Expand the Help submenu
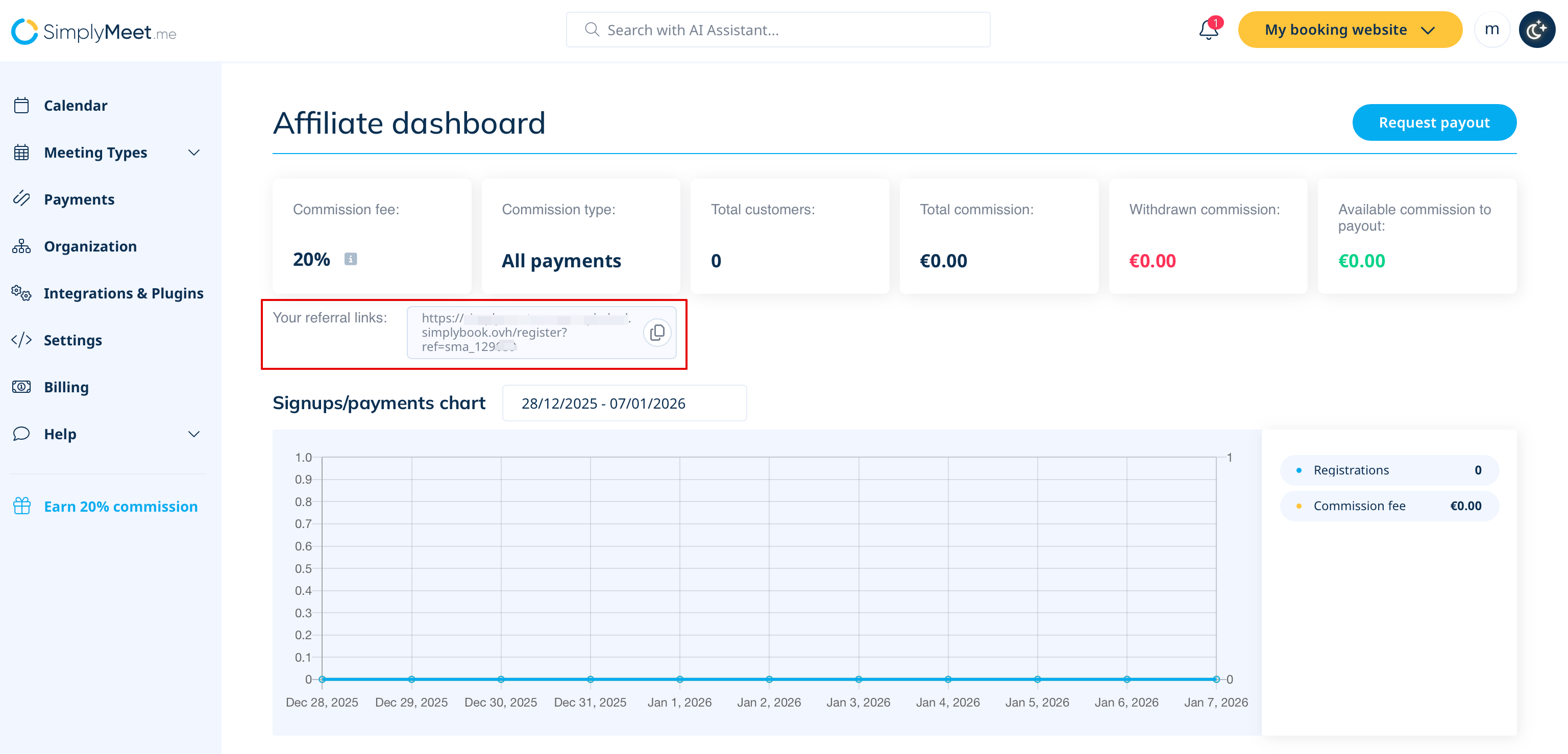This screenshot has width=1568, height=754. click(193, 434)
